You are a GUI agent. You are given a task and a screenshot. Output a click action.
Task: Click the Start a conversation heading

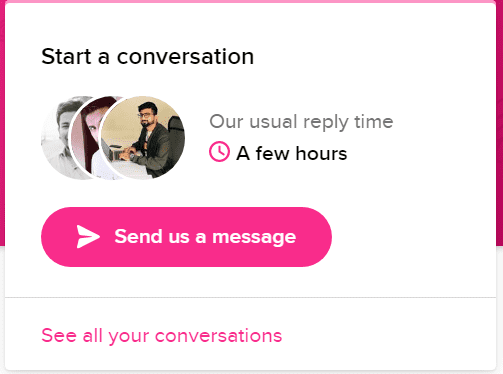(x=148, y=56)
